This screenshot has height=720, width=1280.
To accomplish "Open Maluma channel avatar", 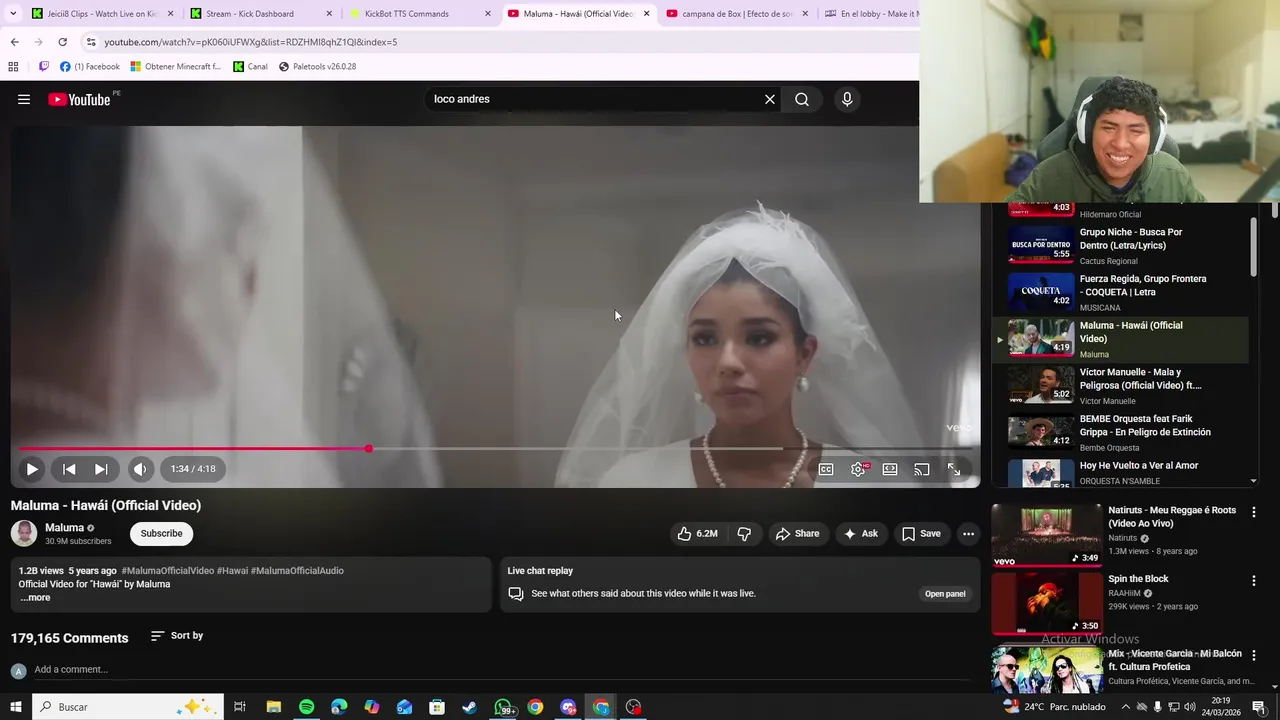I will coord(24,534).
